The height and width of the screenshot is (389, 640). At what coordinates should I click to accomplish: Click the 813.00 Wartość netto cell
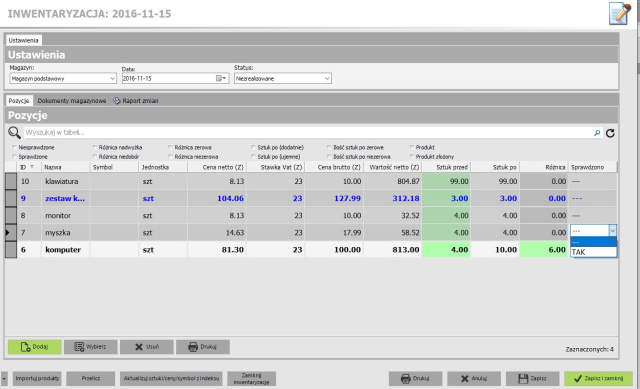[x=393, y=250]
